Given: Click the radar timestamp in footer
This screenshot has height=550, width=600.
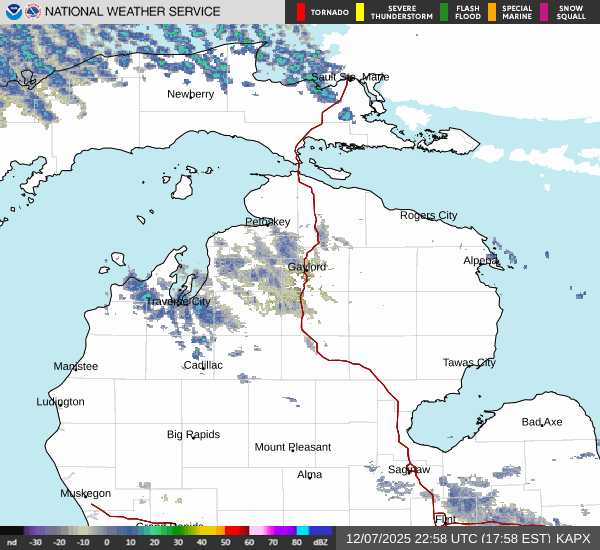Looking at the screenshot, I should coord(454,538).
